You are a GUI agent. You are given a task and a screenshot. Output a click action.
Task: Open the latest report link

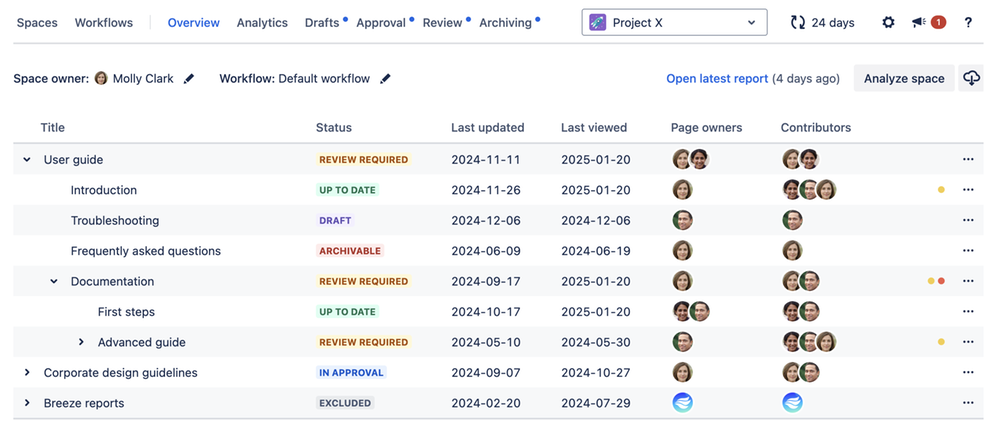[x=717, y=78]
